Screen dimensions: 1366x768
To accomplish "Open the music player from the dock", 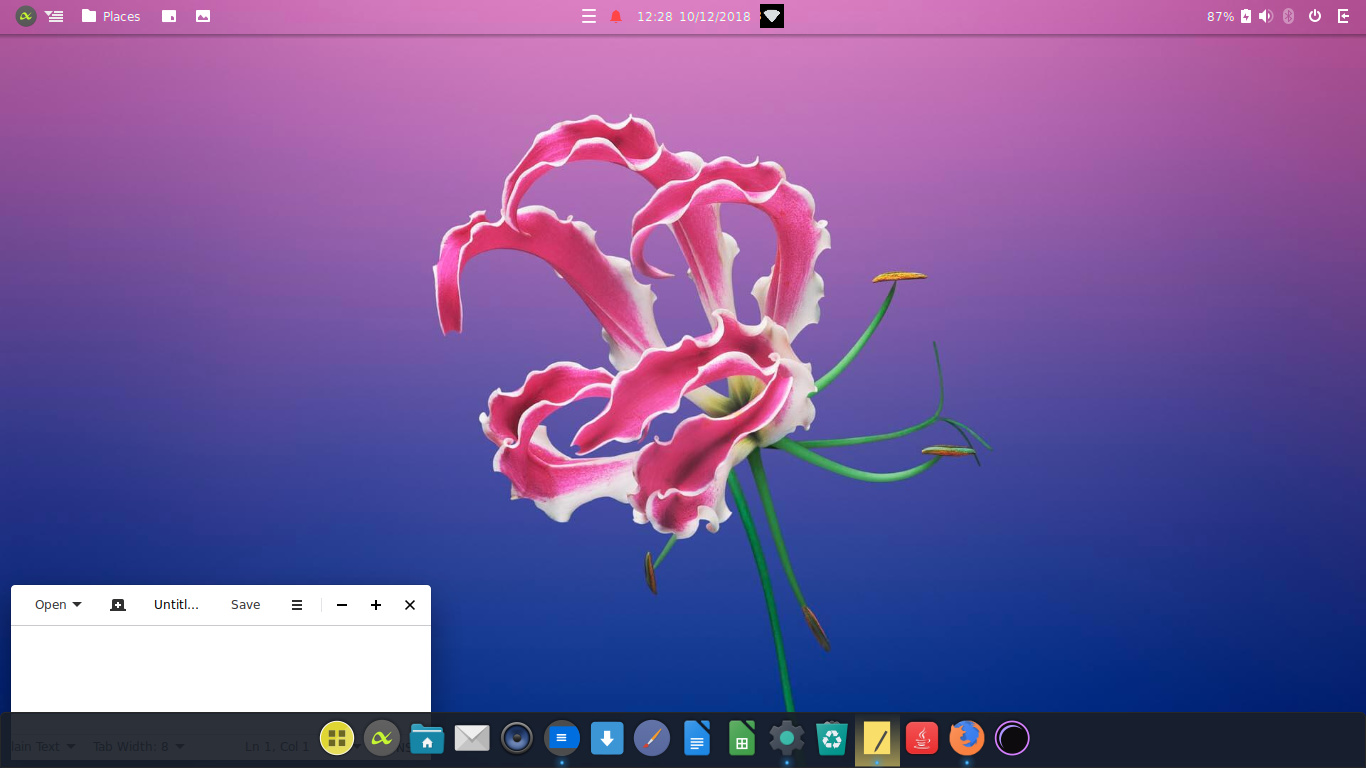I will click(x=516, y=737).
